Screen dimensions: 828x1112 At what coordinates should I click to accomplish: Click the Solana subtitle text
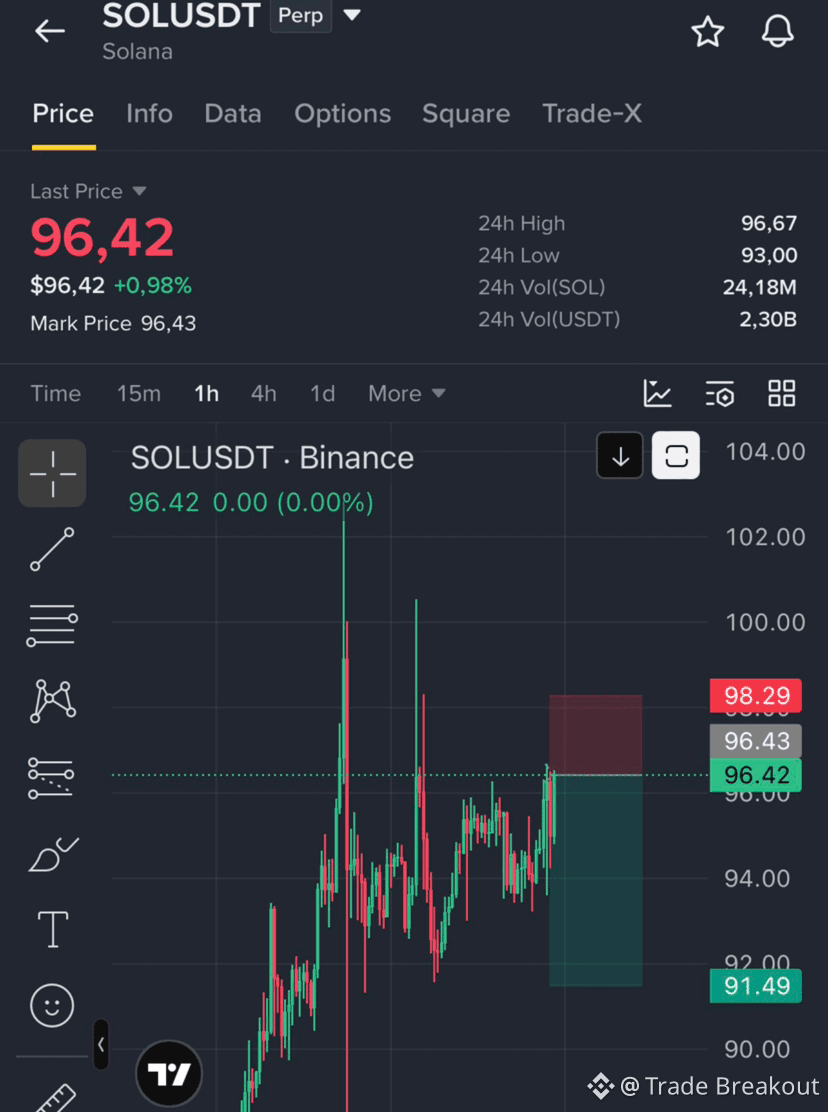[138, 52]
